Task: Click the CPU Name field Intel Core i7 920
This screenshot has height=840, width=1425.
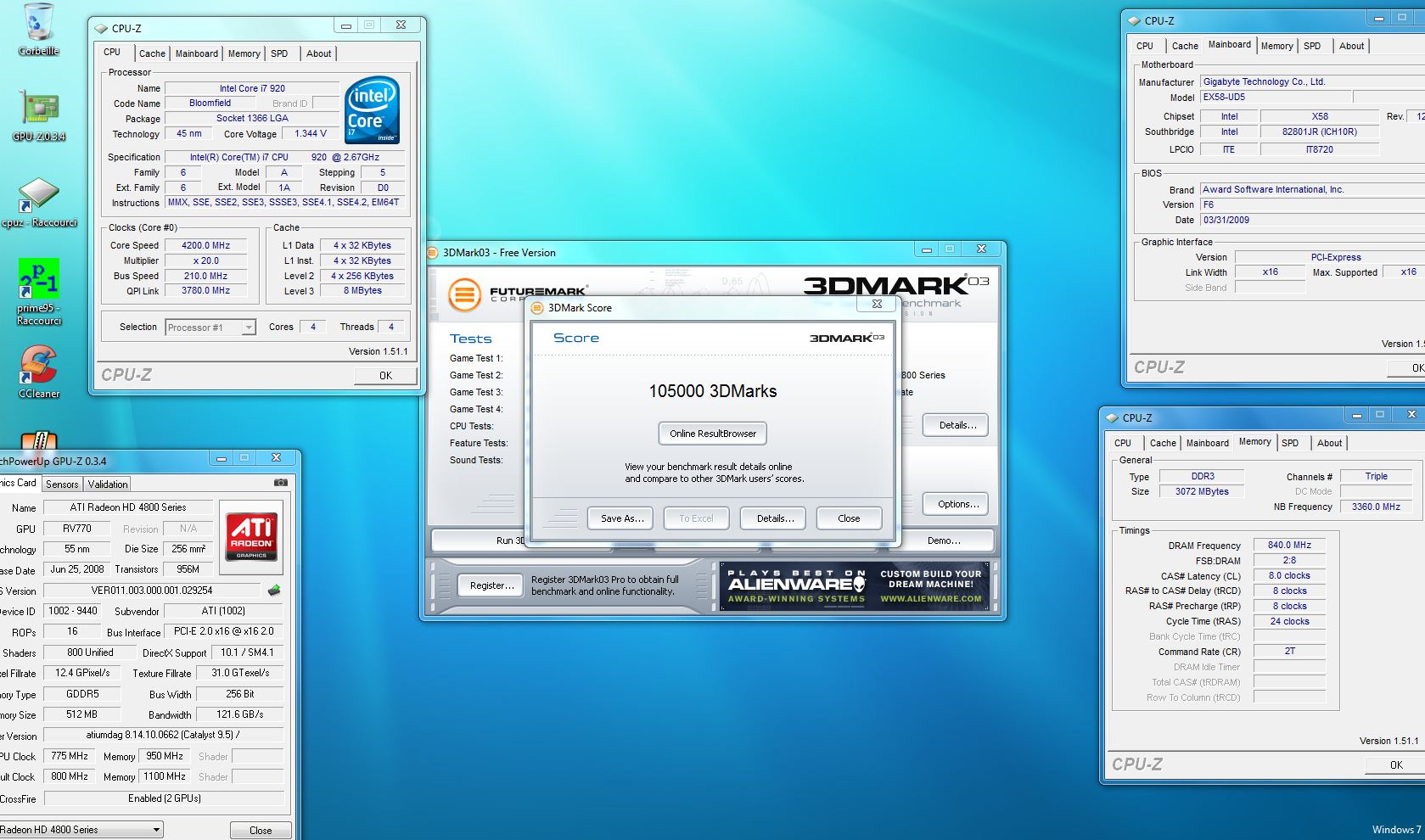Action: pyautogui.click(x=252, y=88)
